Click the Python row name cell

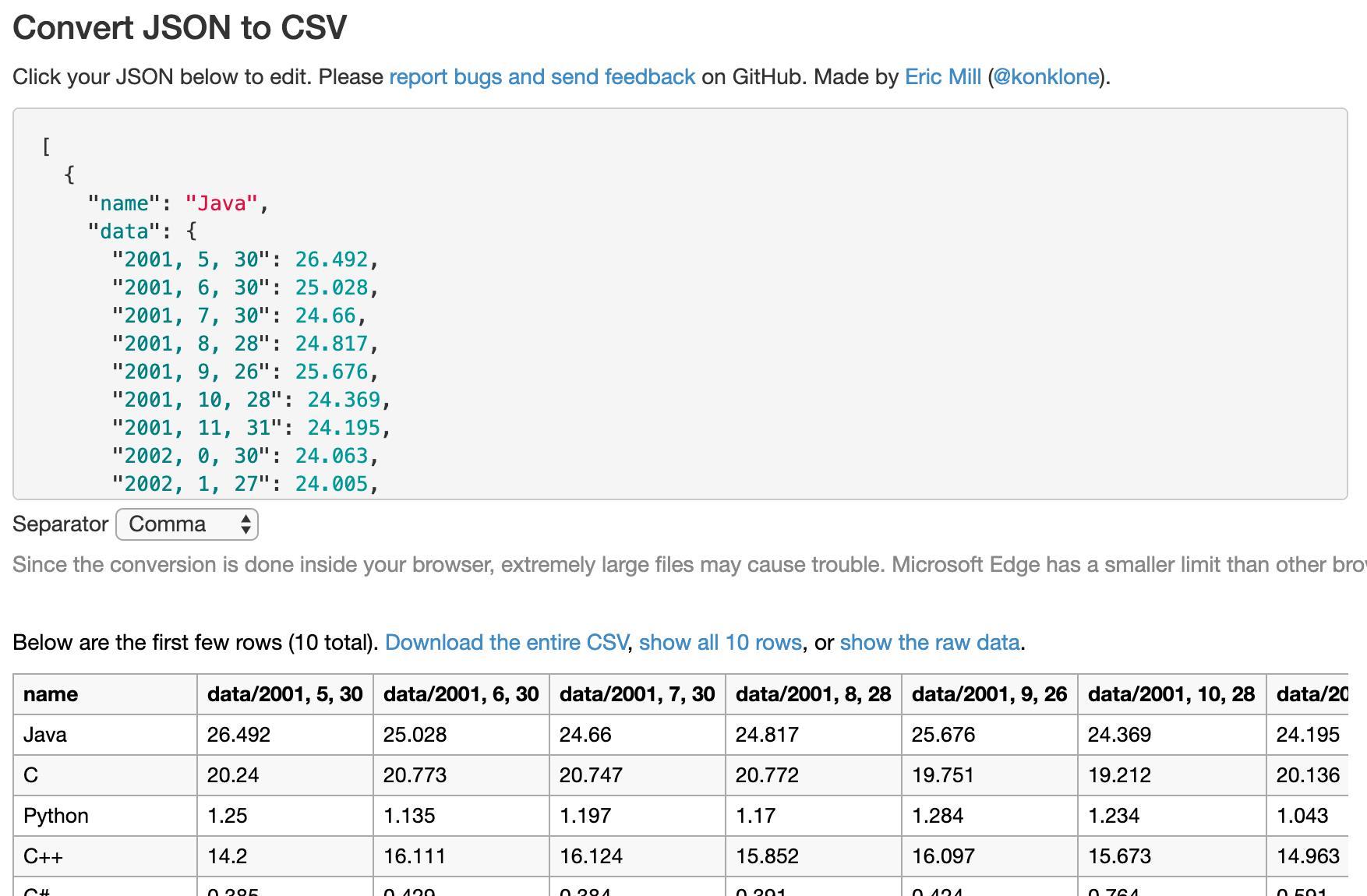[x=56, y=816]
